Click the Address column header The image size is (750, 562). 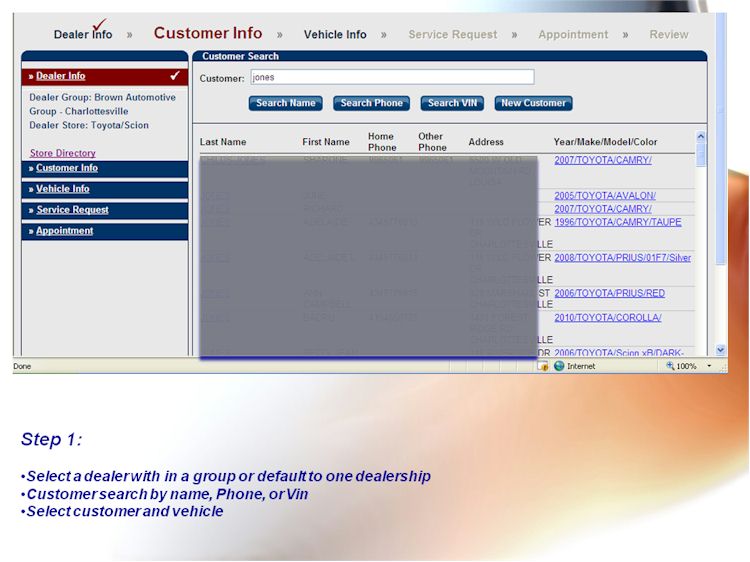(x=486, y=142)
